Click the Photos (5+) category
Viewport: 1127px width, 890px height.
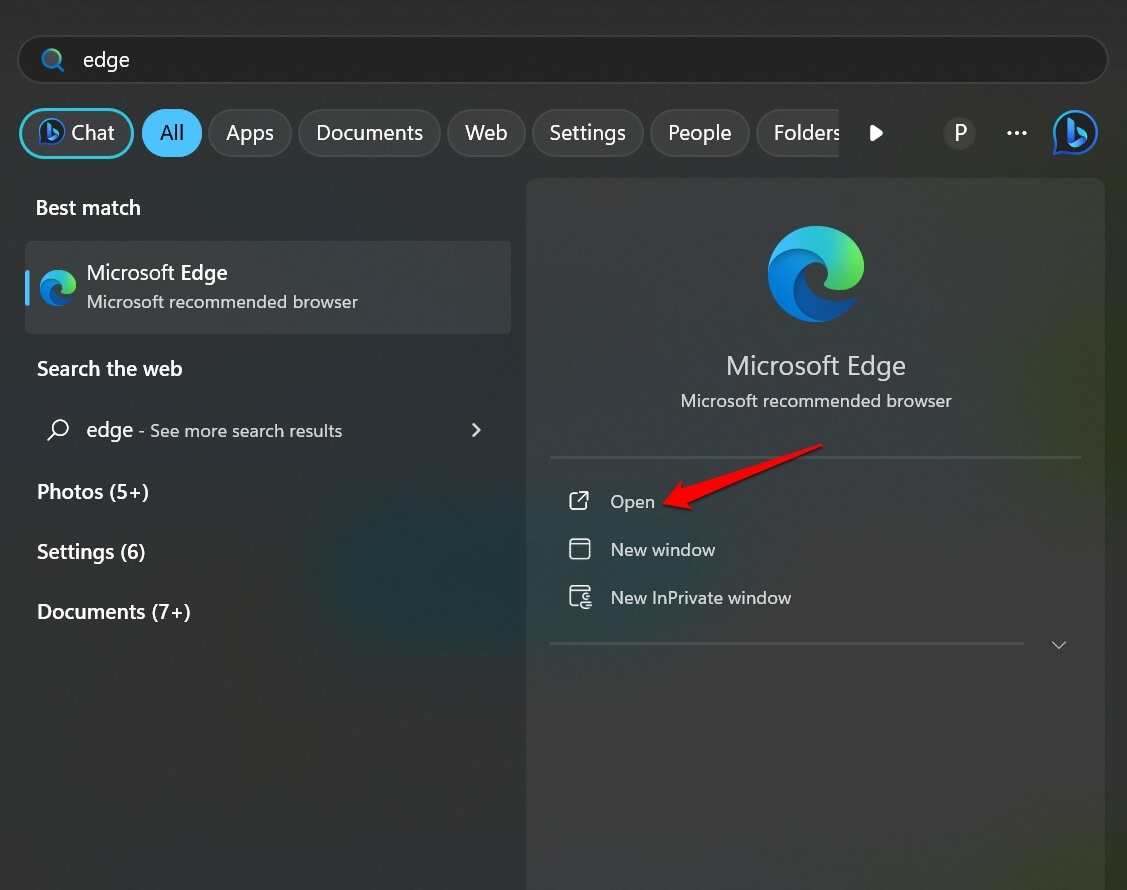(92, 492)
